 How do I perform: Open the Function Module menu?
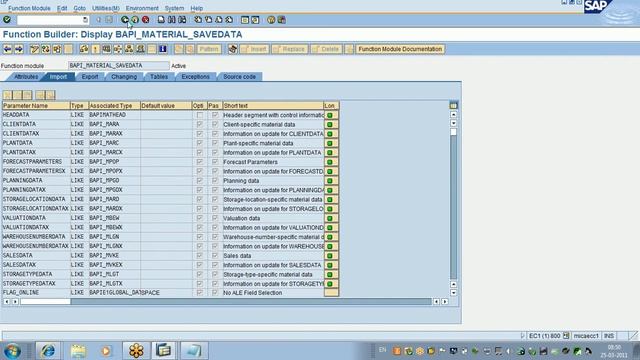click(29, 8)
